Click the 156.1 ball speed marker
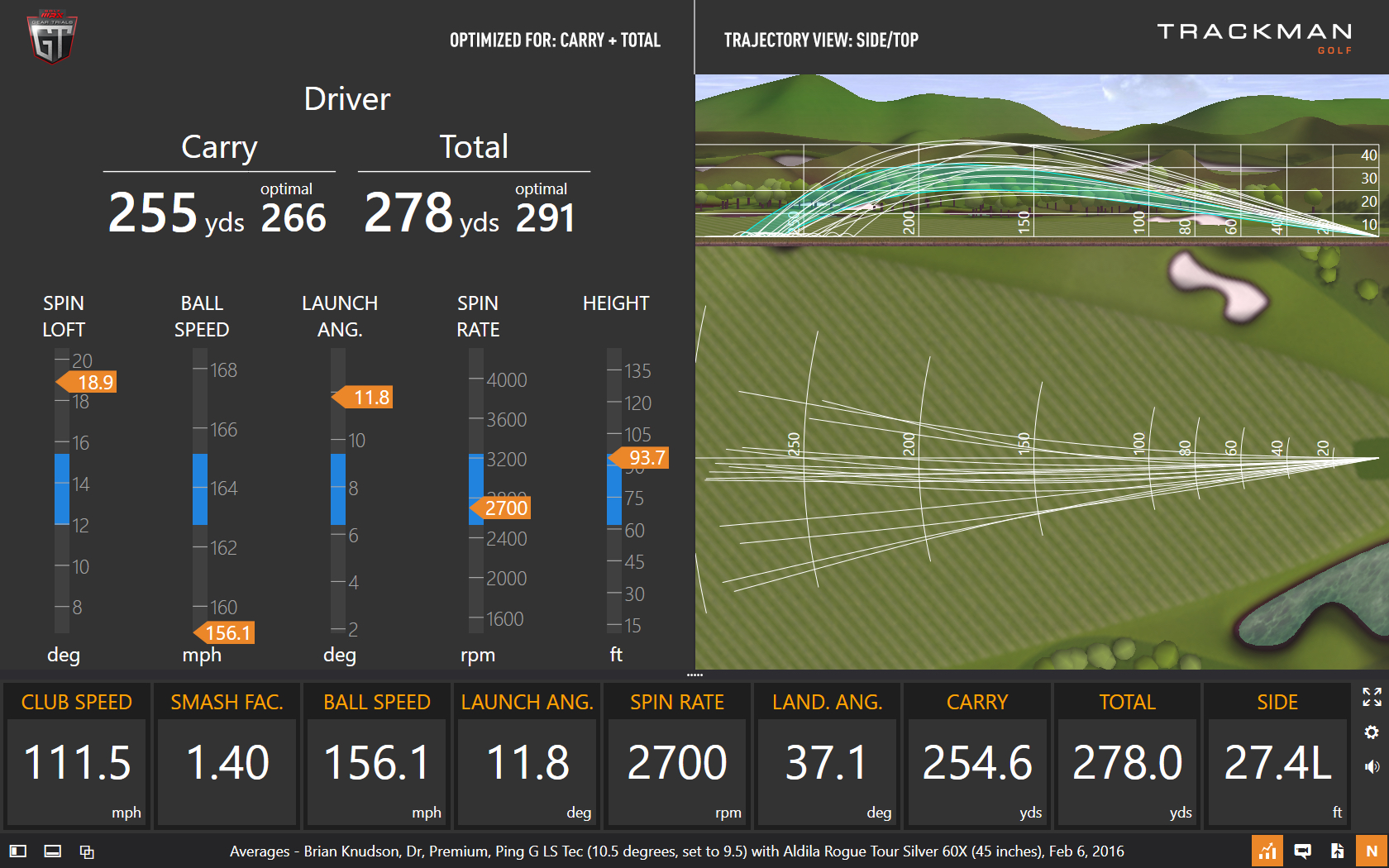The width and height of the screenshot is (1389, 868). 224,633
